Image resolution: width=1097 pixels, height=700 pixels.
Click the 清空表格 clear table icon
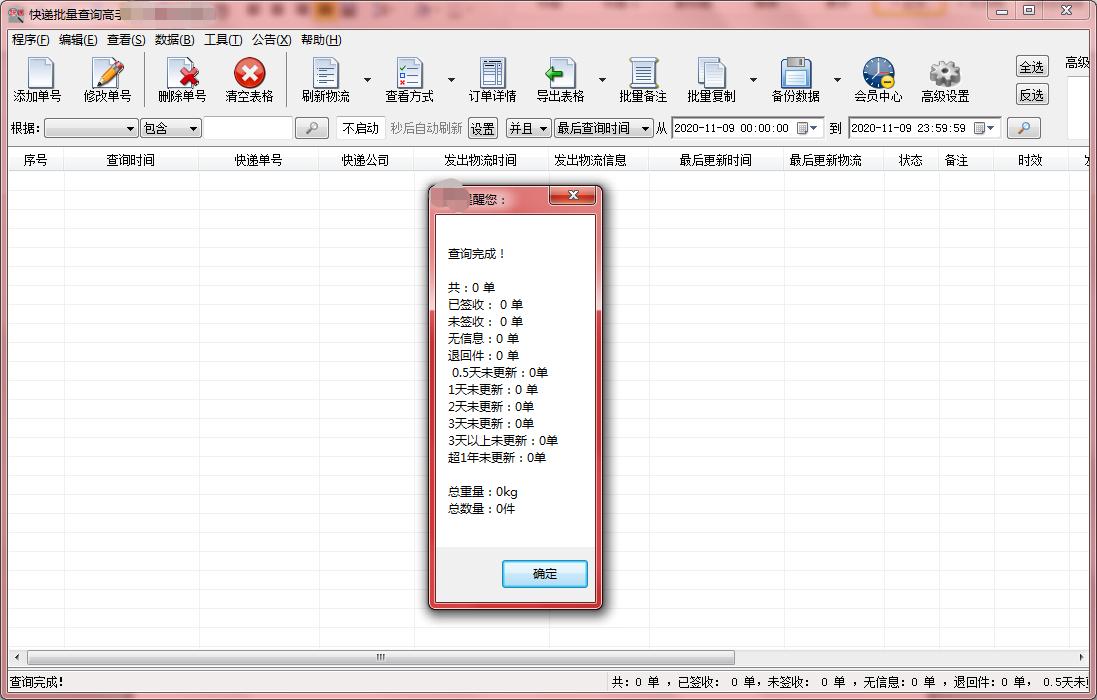(x=249, y=78)
